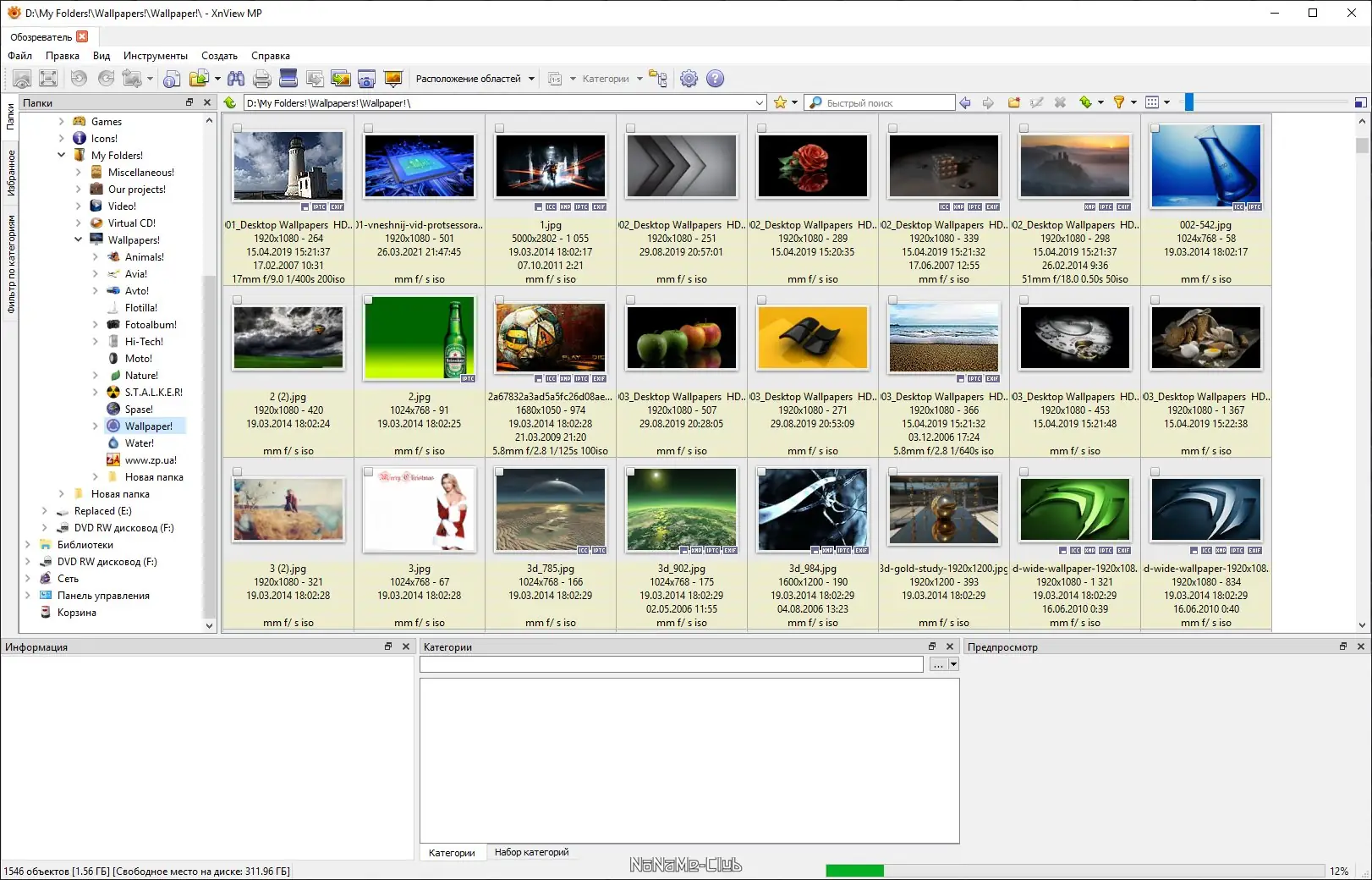Click the binoculars search icon in toolbar

click(x=236, y=79)
